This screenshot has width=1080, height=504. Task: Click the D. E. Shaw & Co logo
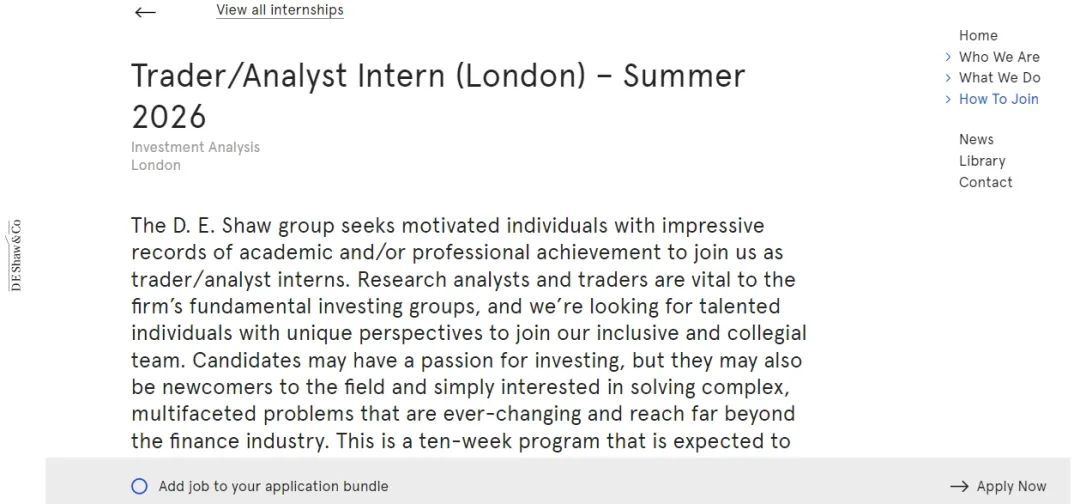[15, 255]
